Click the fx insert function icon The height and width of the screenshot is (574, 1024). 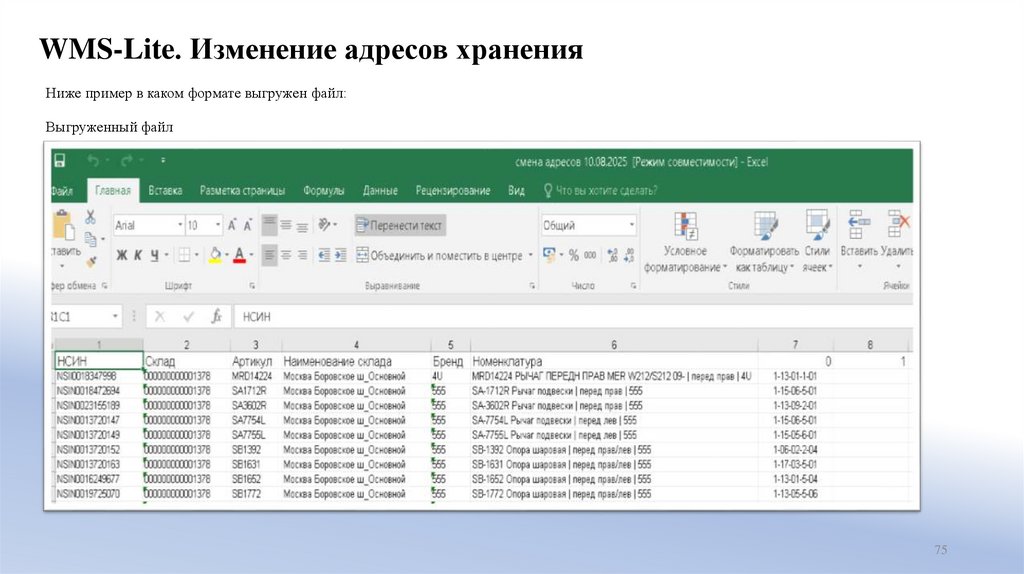pos(216,317)
